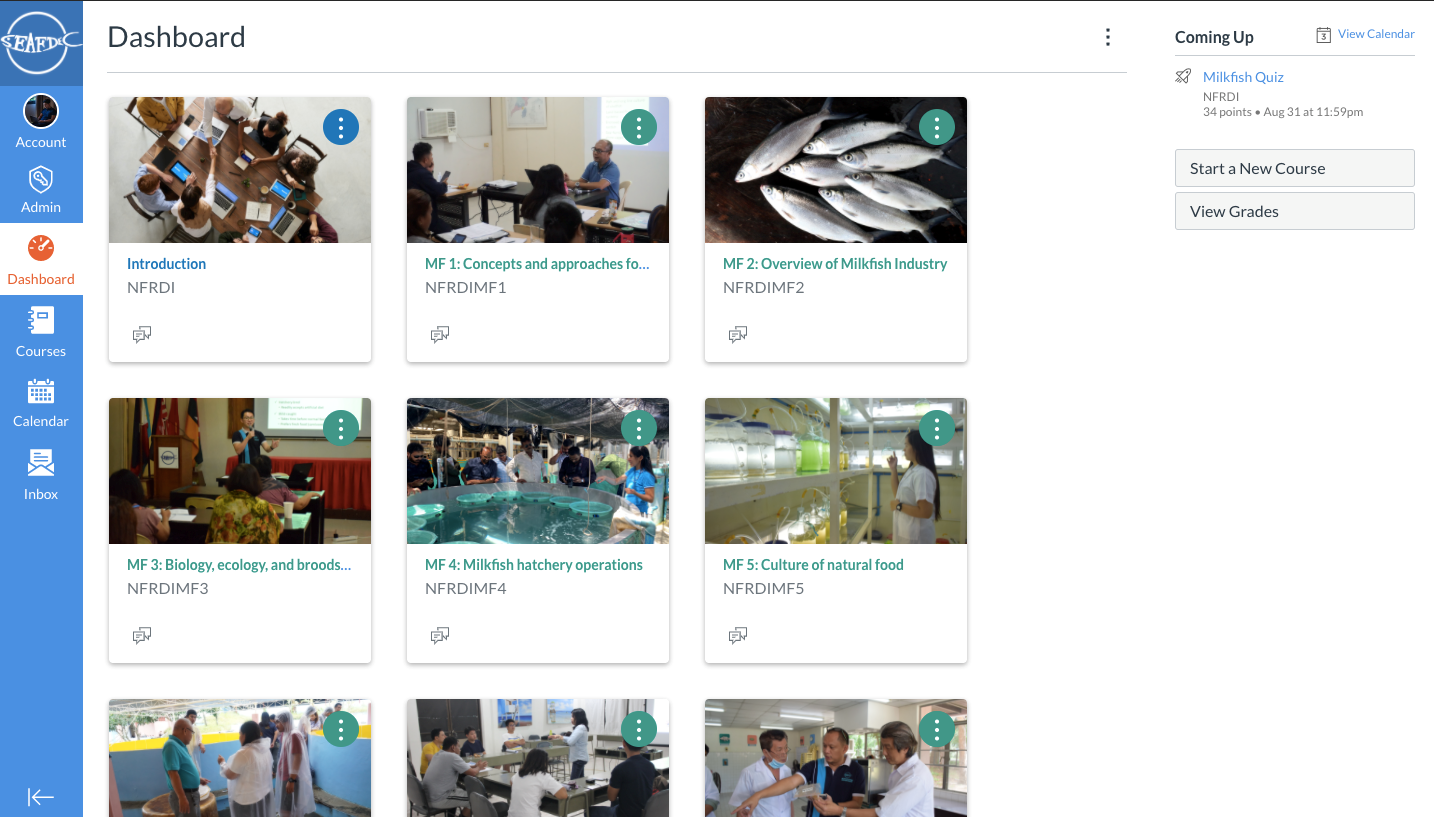
Task: Open Calendar in the global navigation
Action: tap(41, 403)
